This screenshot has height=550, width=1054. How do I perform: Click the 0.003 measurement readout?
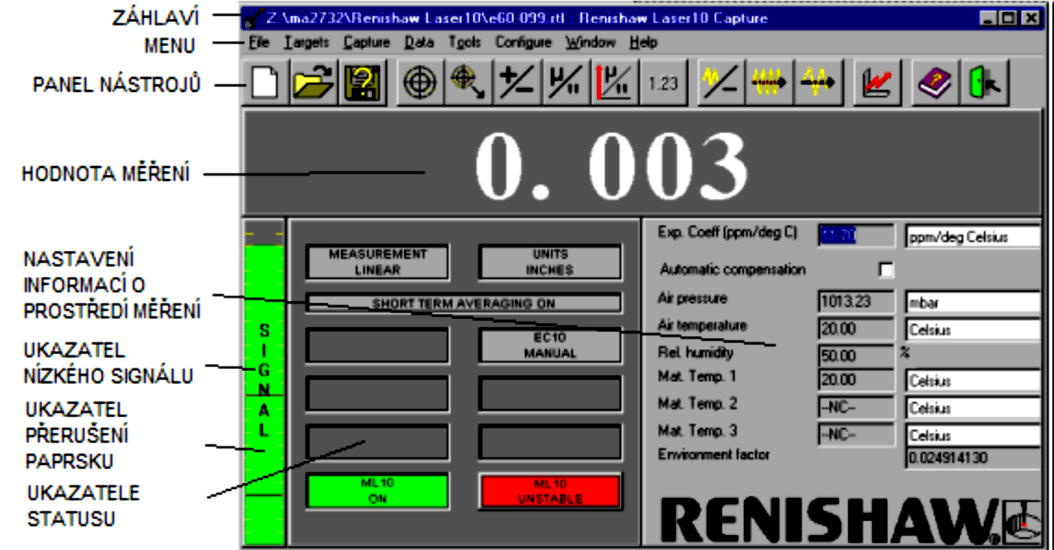click(x=611, y=165)
